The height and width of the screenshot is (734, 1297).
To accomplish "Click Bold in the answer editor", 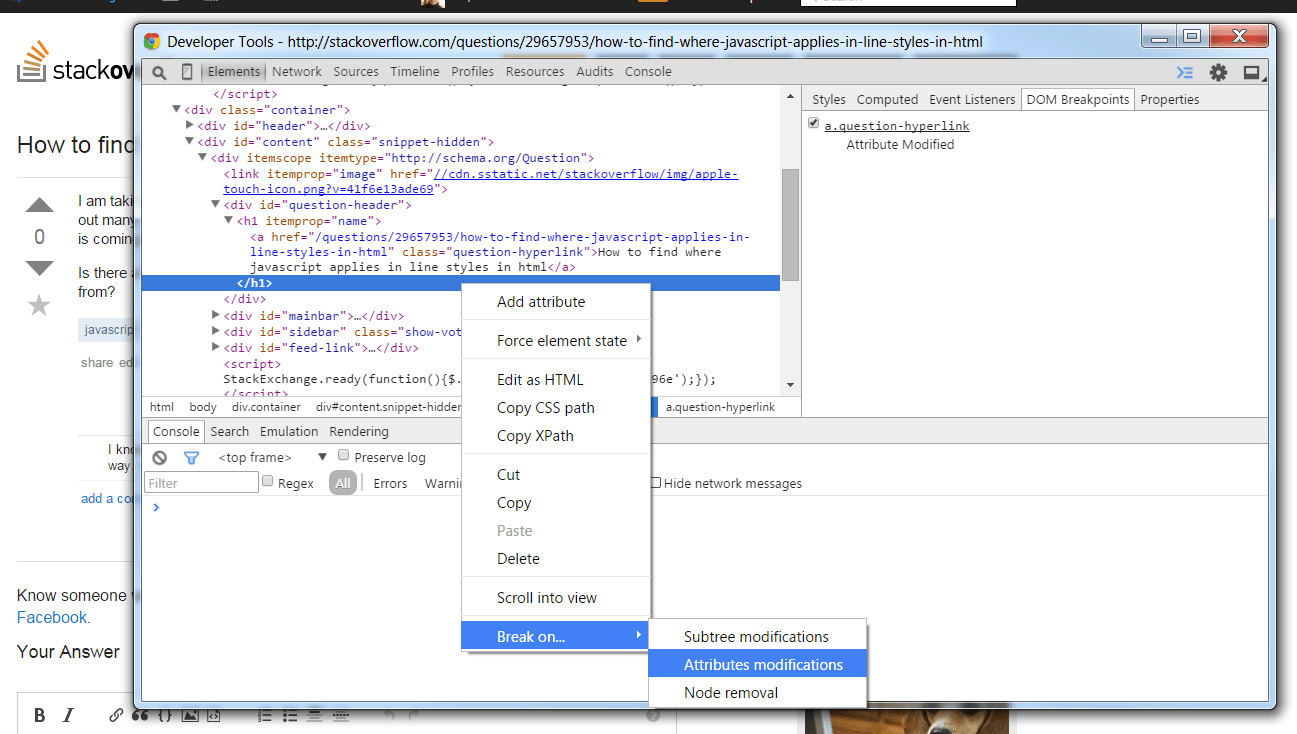I will [40, 715].
